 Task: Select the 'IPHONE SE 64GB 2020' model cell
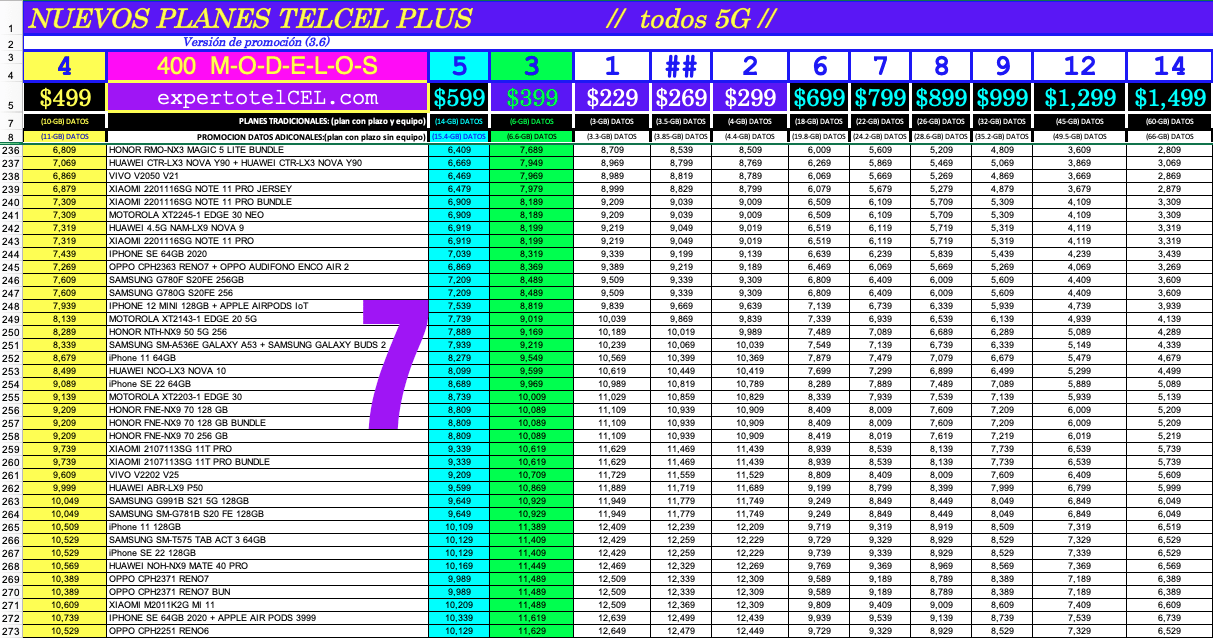(267, 254)
